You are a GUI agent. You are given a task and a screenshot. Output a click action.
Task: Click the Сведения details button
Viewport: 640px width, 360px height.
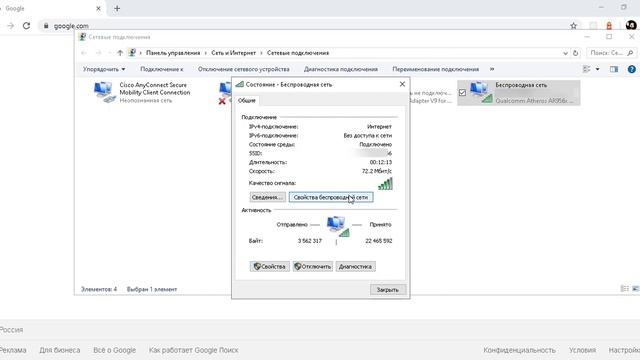(267, 197)
